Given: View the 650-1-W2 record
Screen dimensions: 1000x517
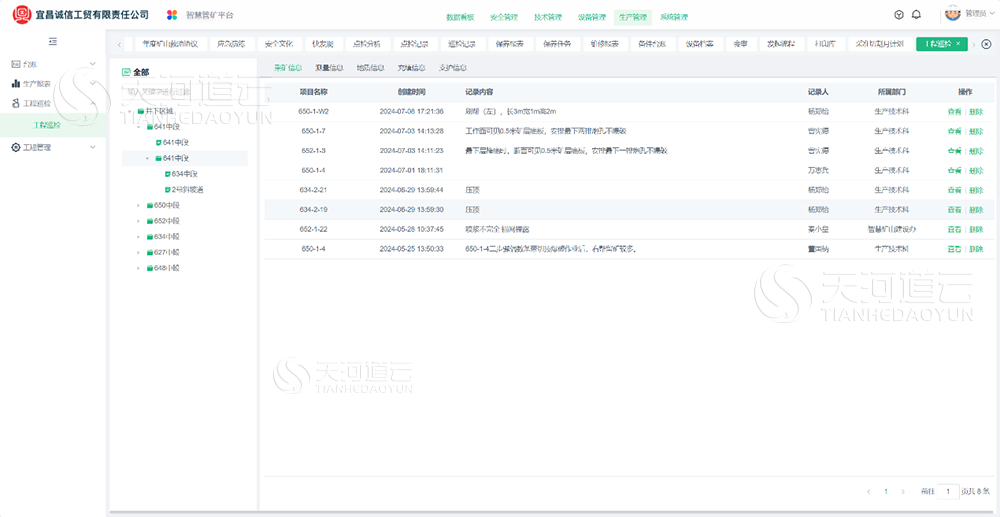Looking at the screenshot, I should point(954,112).
